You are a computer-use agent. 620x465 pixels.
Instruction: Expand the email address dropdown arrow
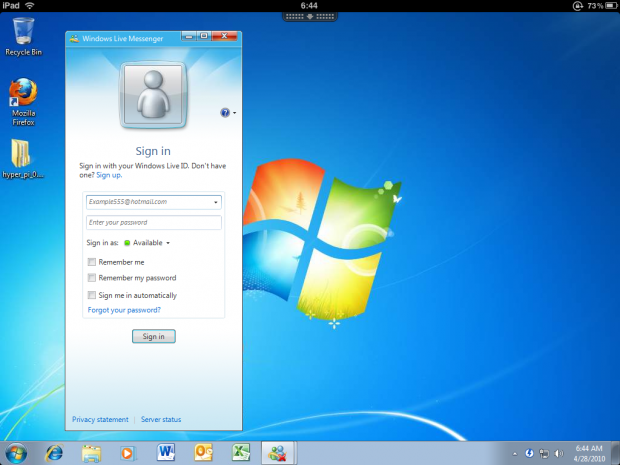[215, 202]
